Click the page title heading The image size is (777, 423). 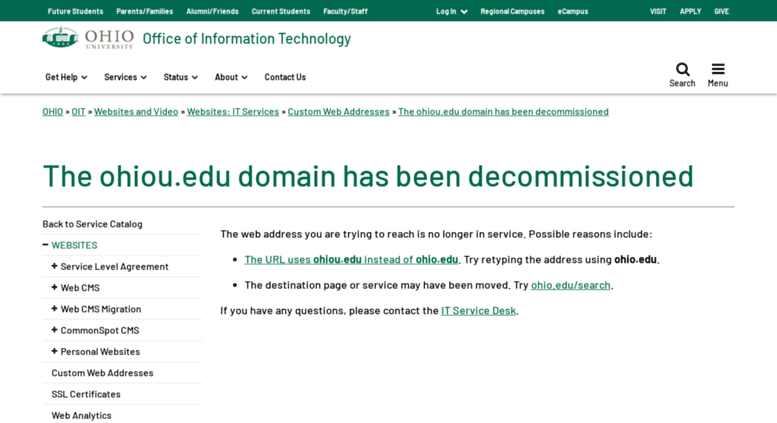tap(368, 176)
